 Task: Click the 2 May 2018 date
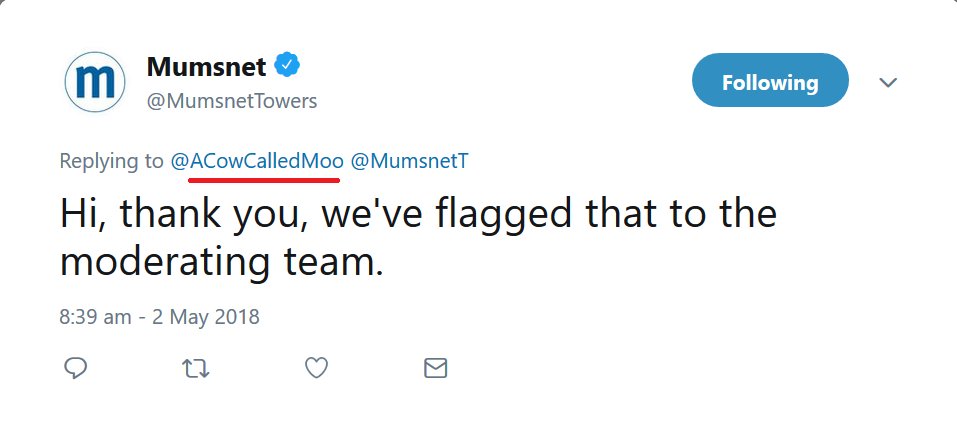point(206,318)
